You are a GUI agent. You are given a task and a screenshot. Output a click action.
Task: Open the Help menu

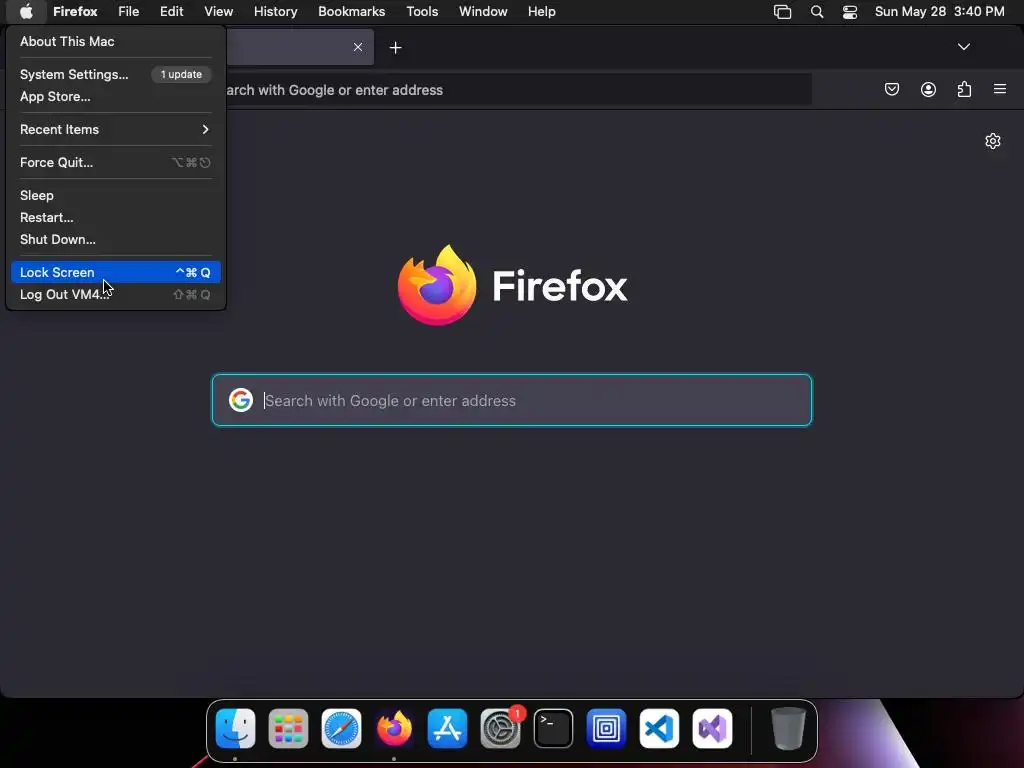coord(541,11)
